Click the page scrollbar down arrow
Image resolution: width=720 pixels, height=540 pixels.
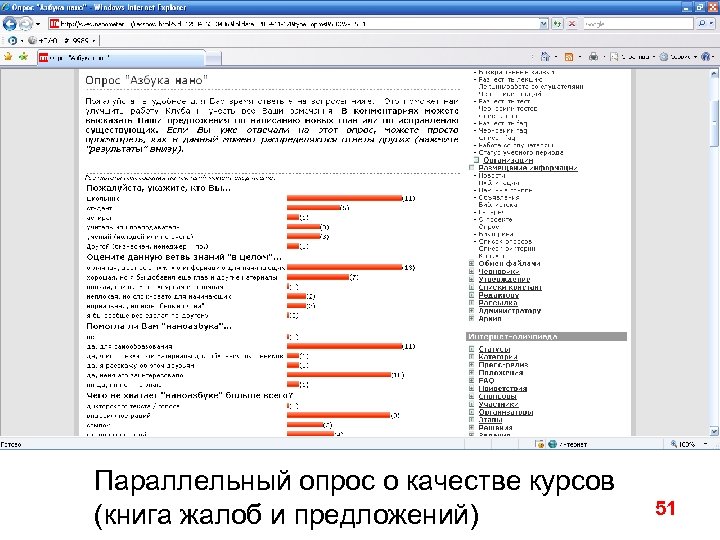714,431
